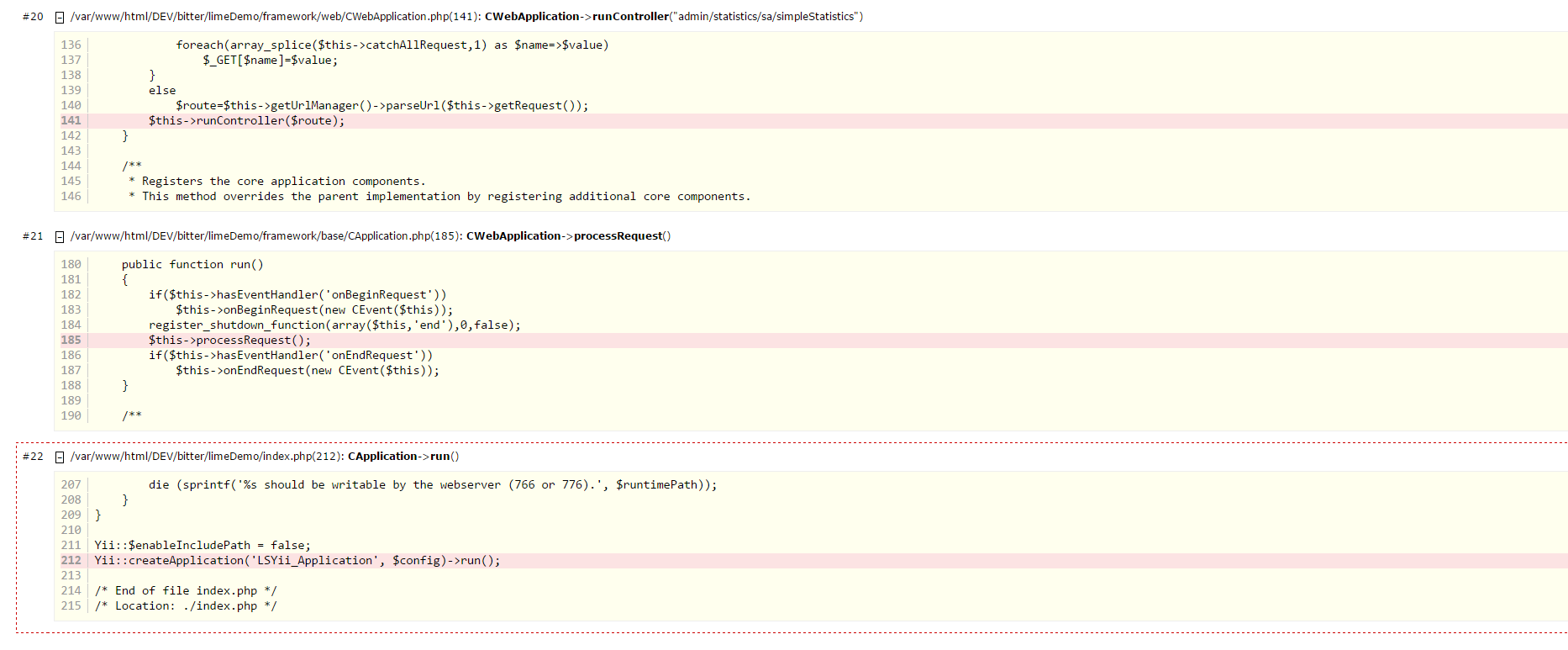
Task: Click the die sprintf line 207
Action: tap(432, 485)
